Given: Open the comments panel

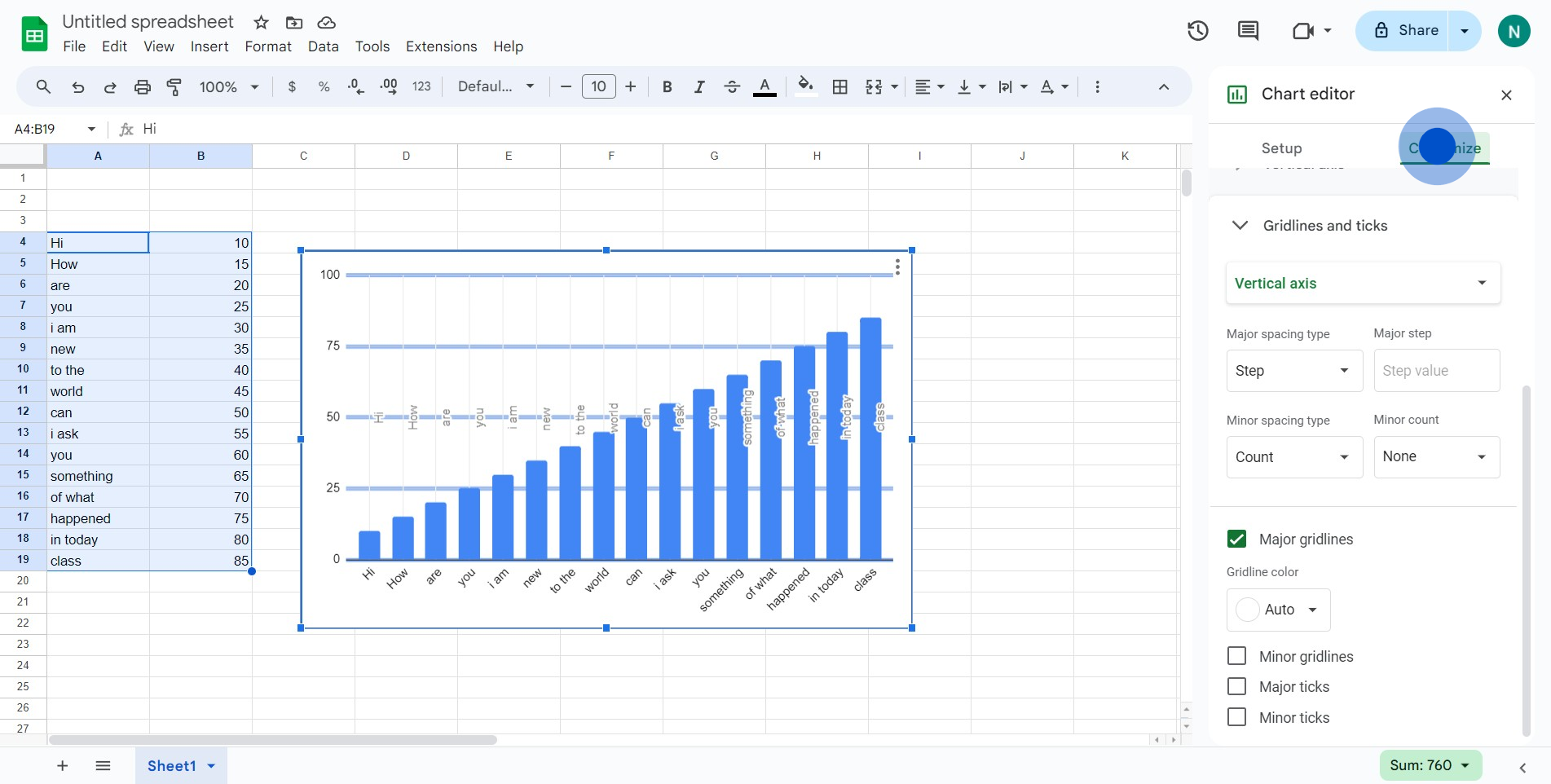Looking at the screenshot, I should pyautogui.click(x=1248, y=31).
